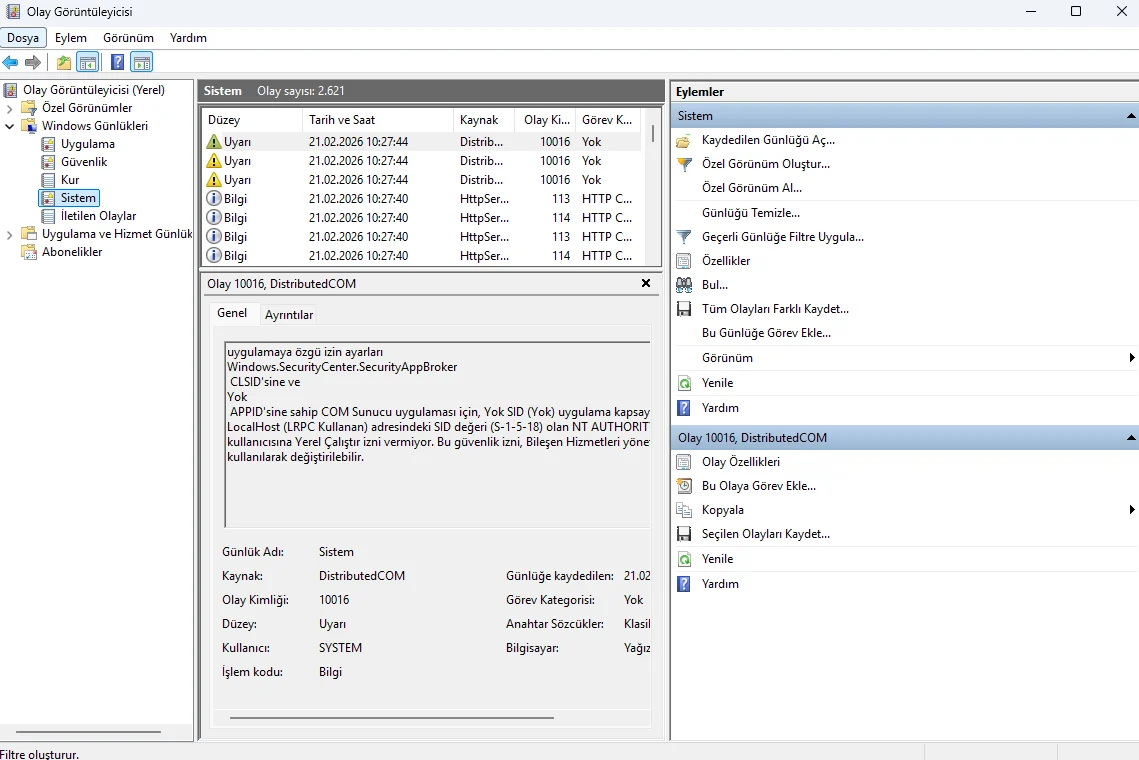Click the Olay Özellikleri icon

[684, 462]
